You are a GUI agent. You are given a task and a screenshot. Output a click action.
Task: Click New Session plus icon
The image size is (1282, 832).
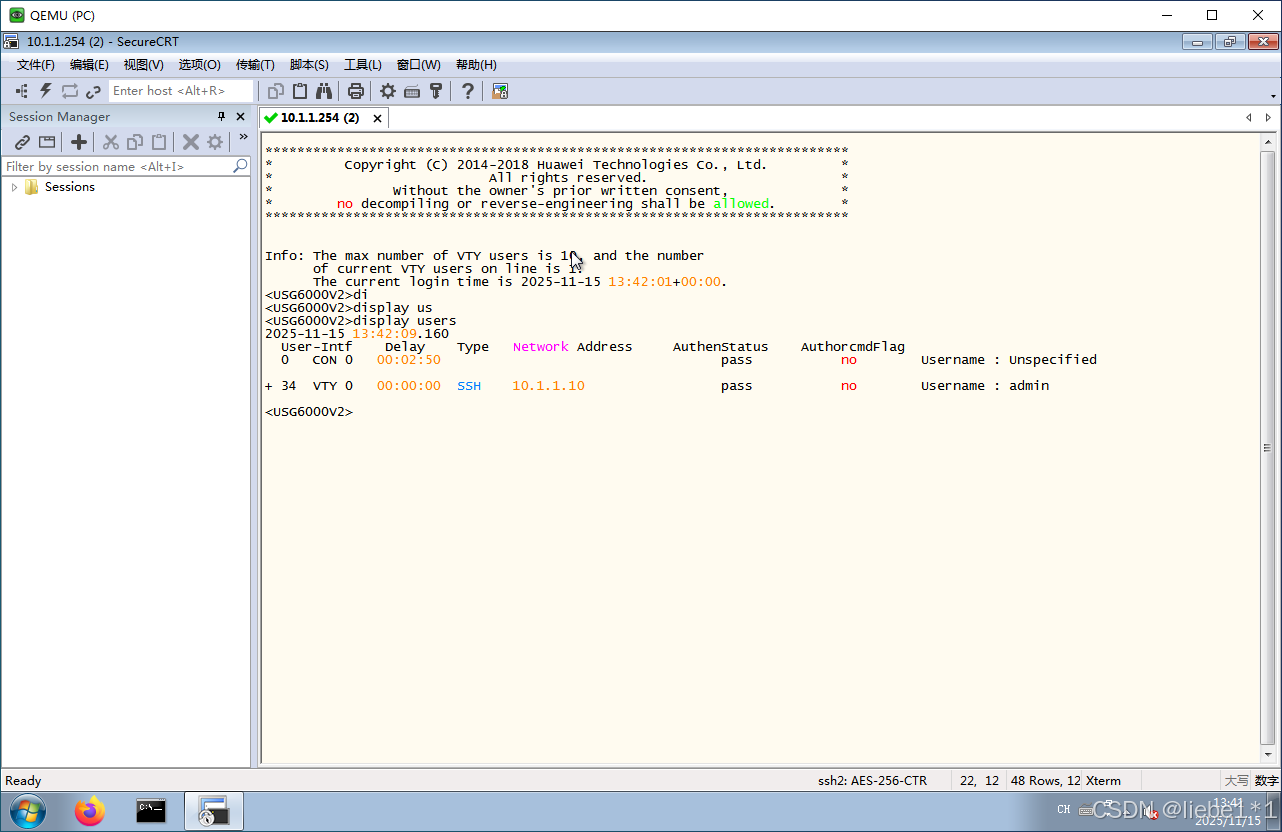coord(79,142)
